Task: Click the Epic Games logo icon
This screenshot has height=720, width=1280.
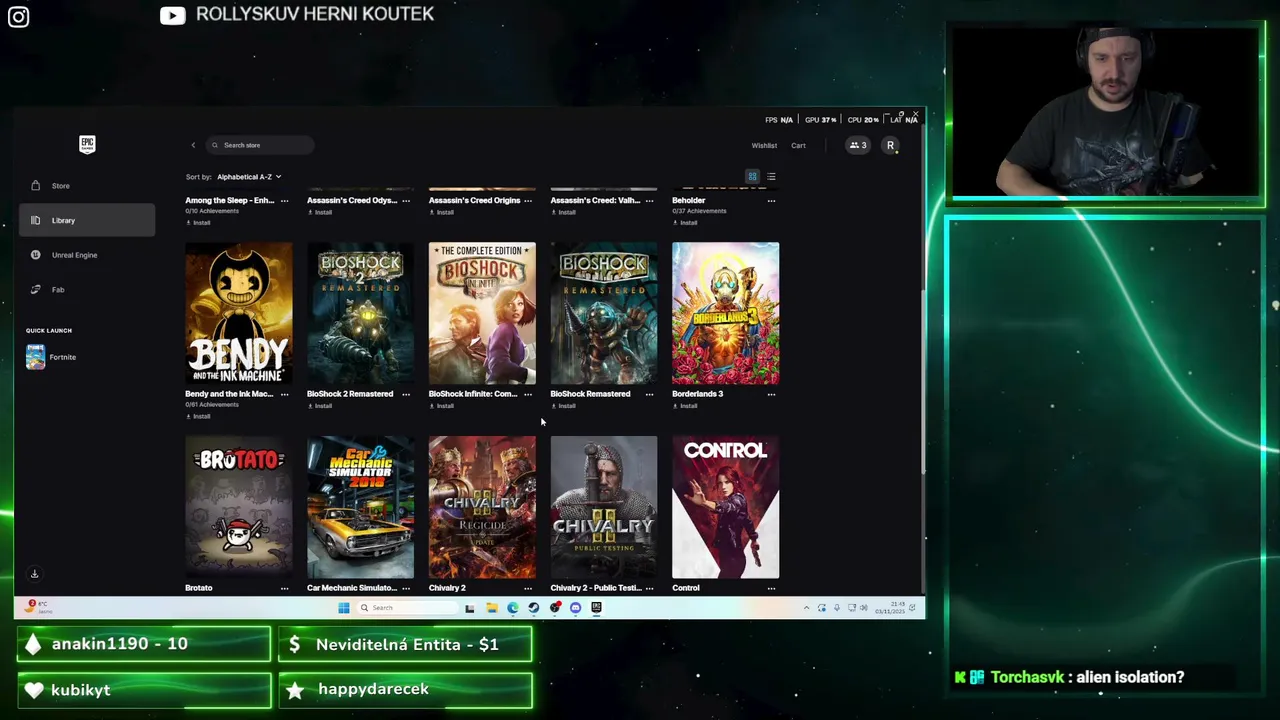Action: tap(87, 144)
